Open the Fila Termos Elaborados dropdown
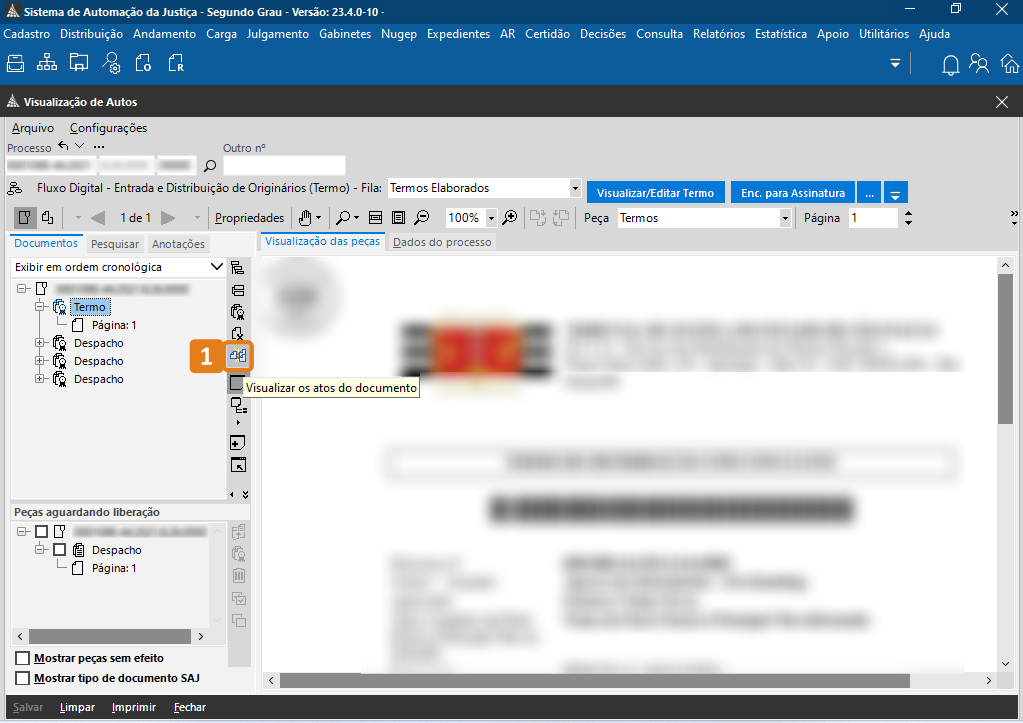The height and width of the screenshot is (723, 1023). pyautogui.click(x=575, y=188)
